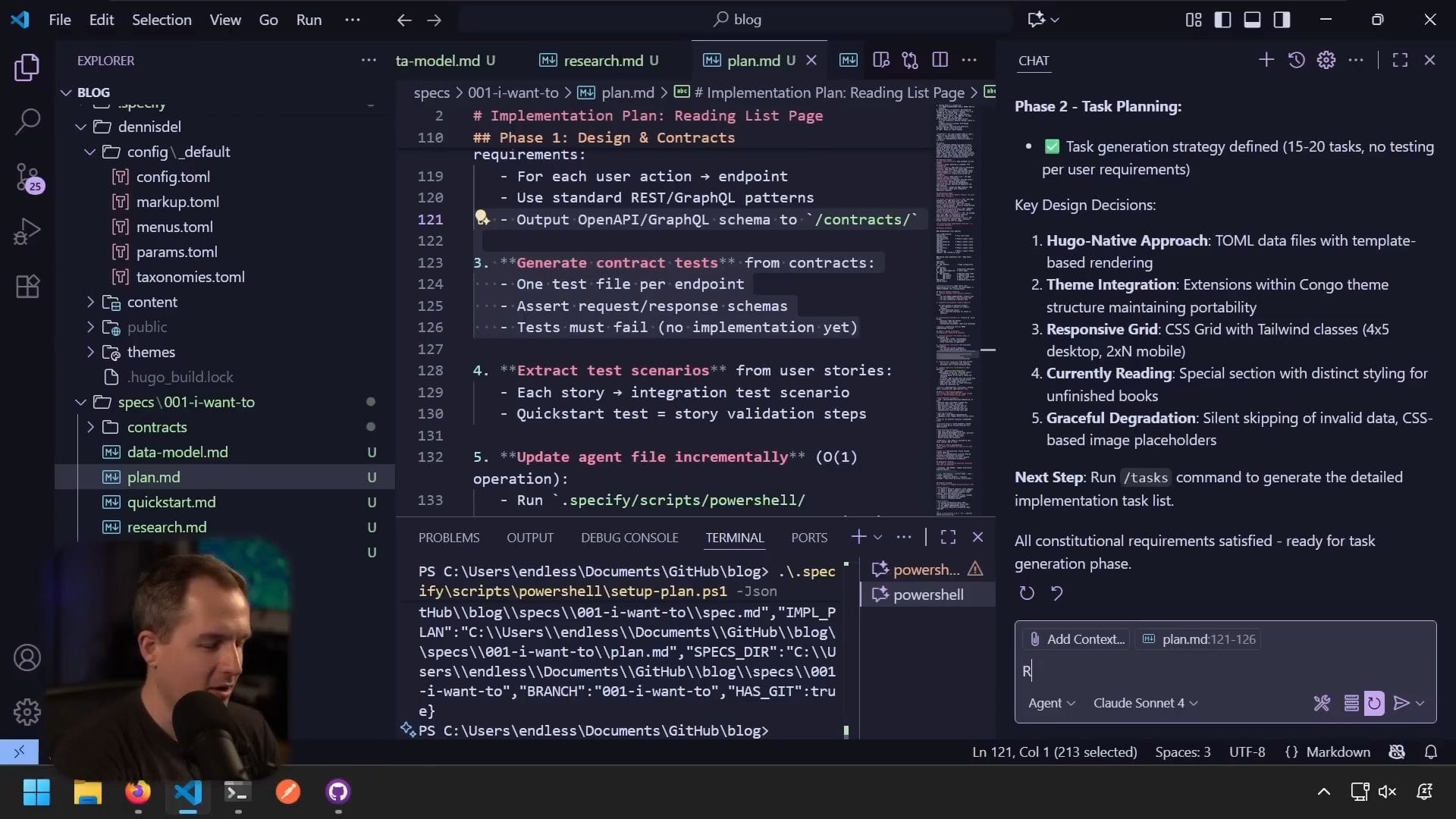
Task: Start a new chat with plus icon
Action: pyautogui.click(x=1266, y=60)
